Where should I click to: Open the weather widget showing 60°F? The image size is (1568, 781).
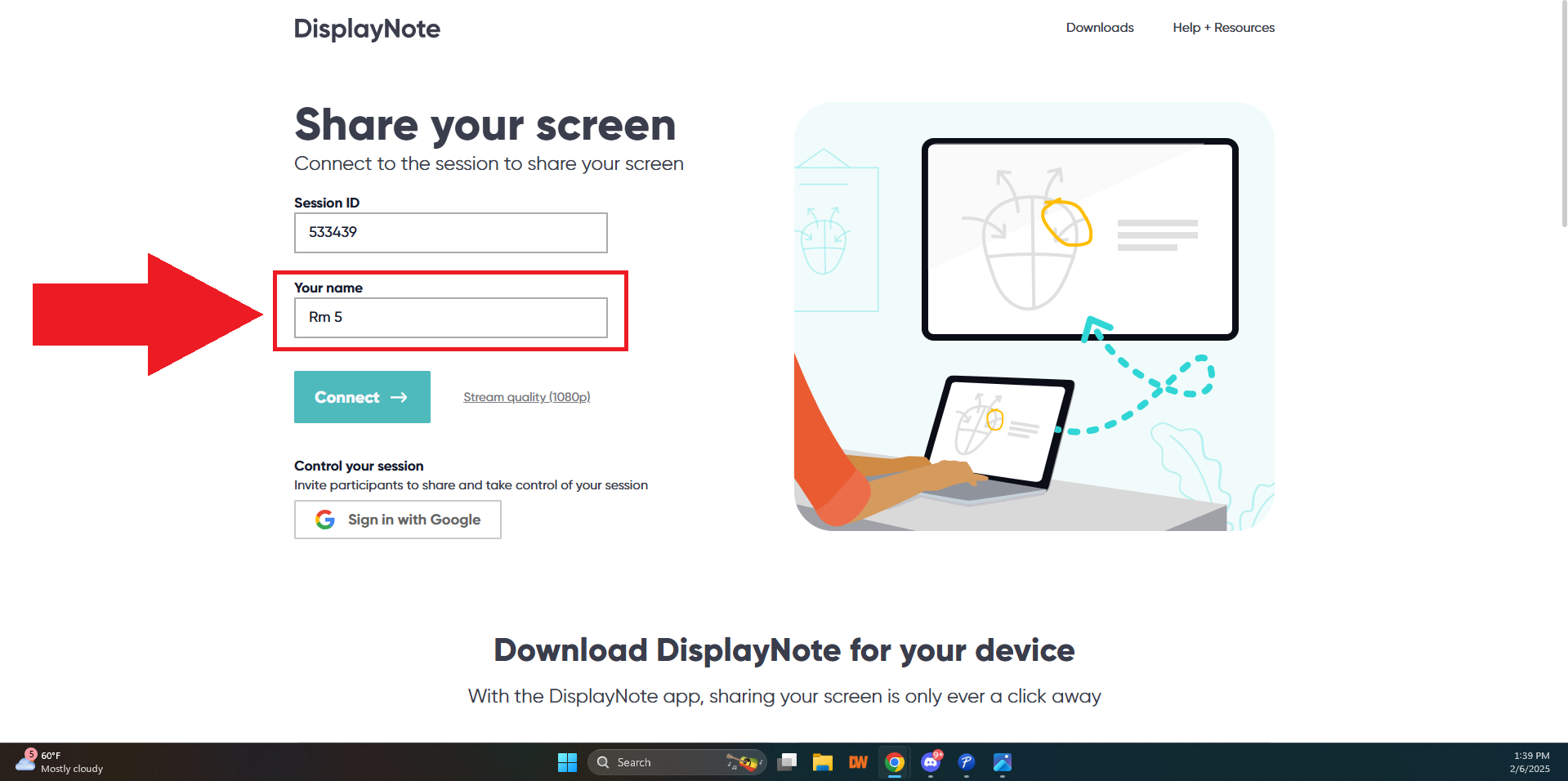[60, 762]
